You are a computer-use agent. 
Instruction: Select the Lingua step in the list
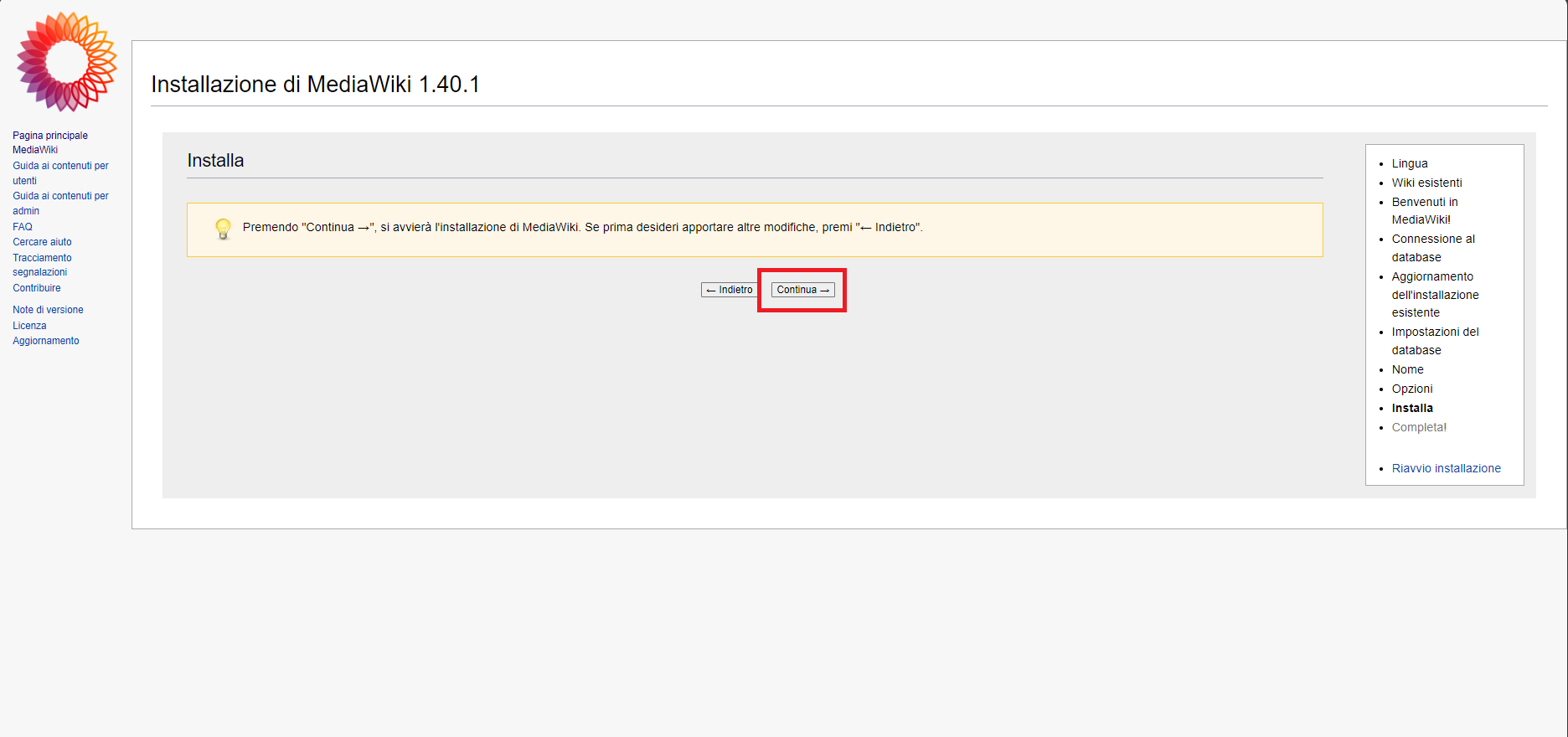pos(1410,163)
